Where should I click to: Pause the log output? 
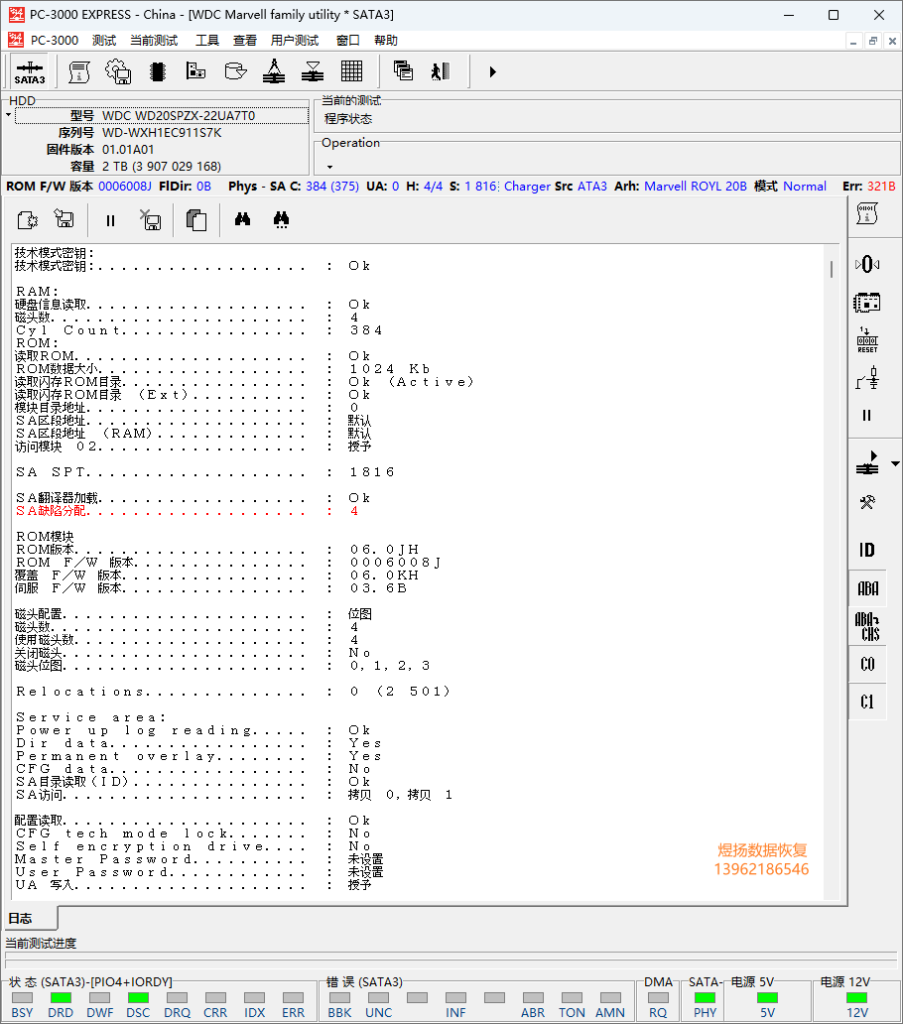110,221
